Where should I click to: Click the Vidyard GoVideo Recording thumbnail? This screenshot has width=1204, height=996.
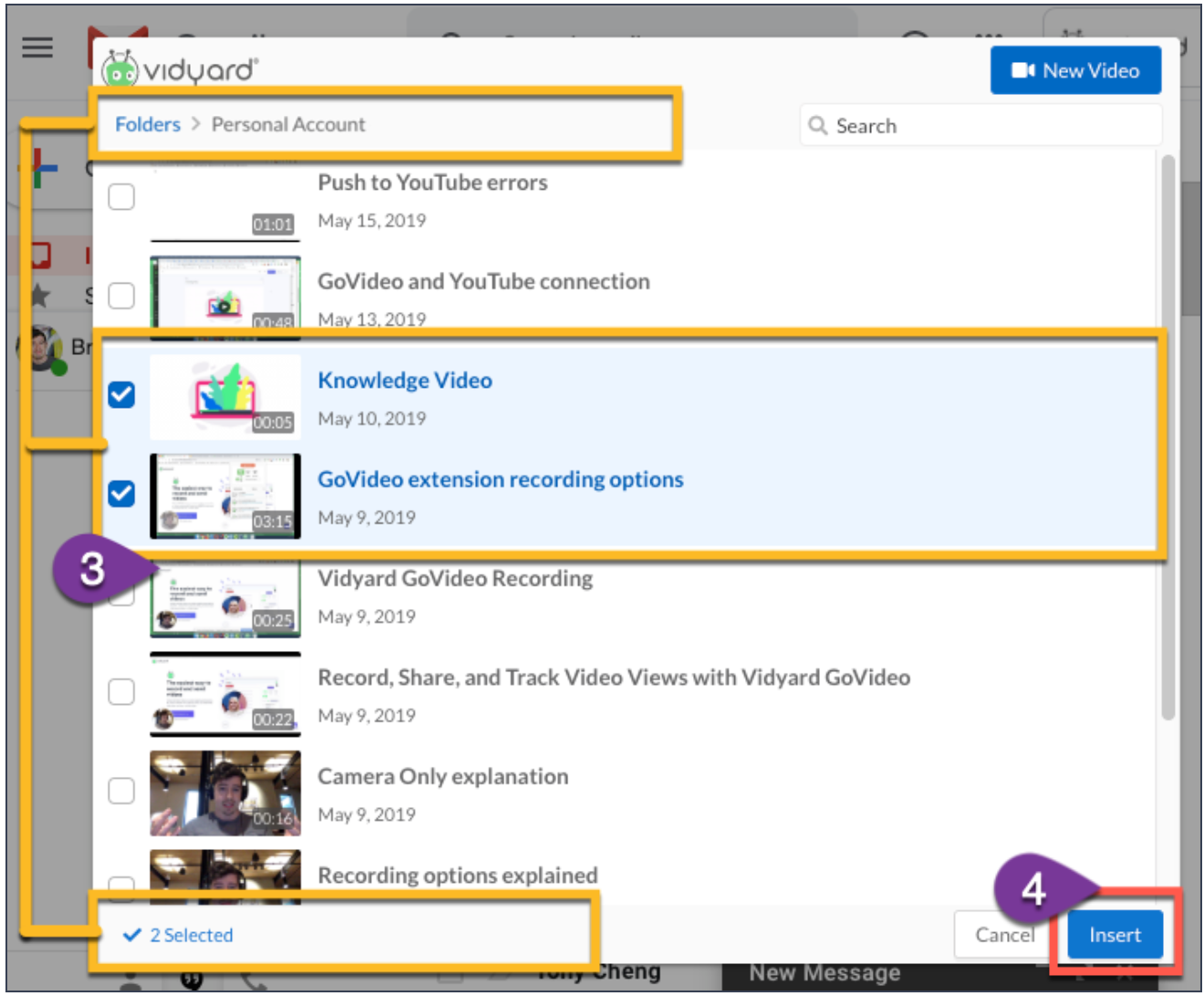tap(225, 597)
